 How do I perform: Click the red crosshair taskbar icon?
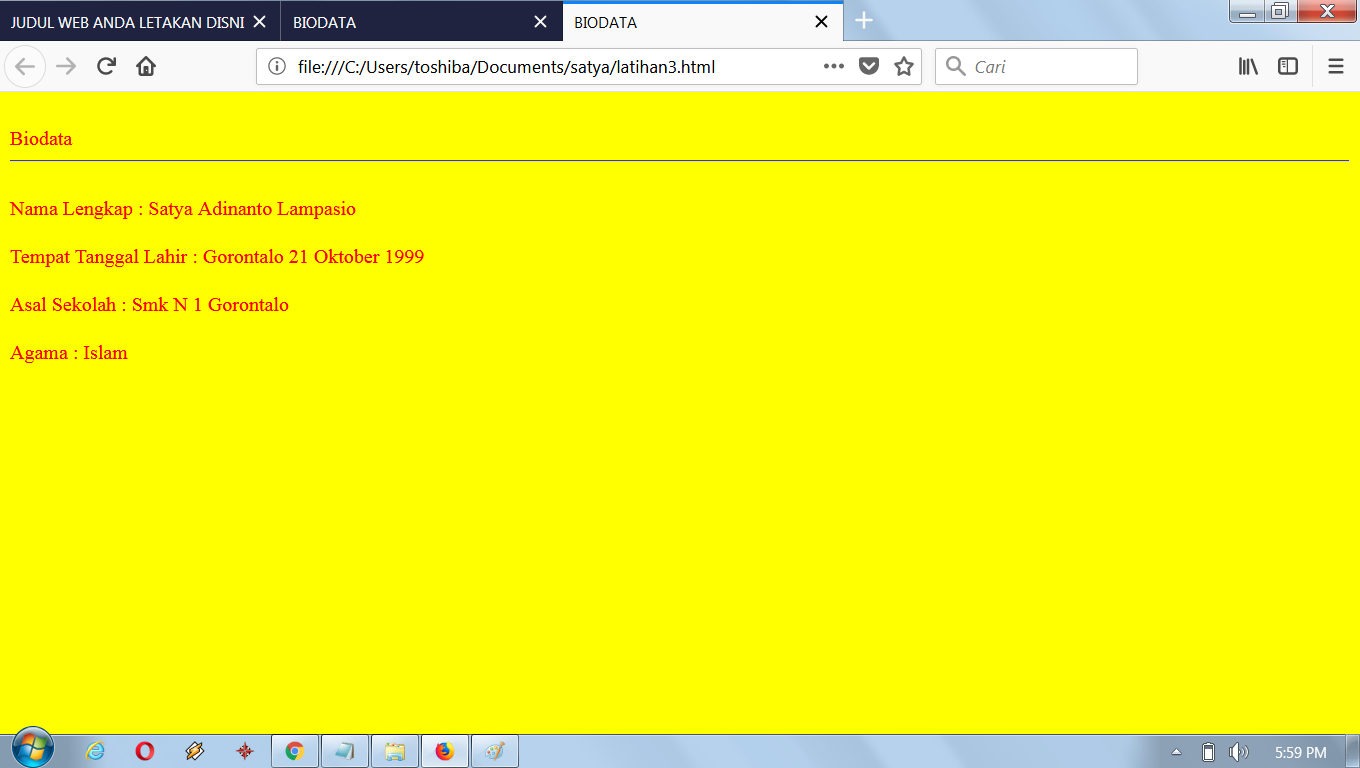tap(245, 751)
